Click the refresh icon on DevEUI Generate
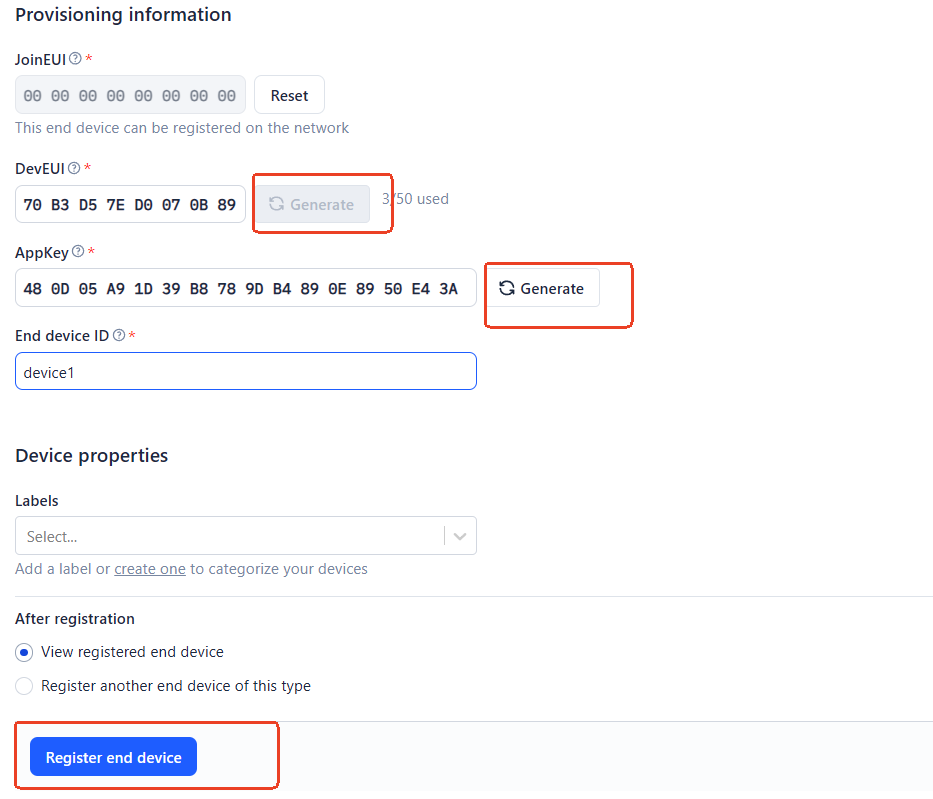This screenshot has height=799, width=933. (276, 204)
